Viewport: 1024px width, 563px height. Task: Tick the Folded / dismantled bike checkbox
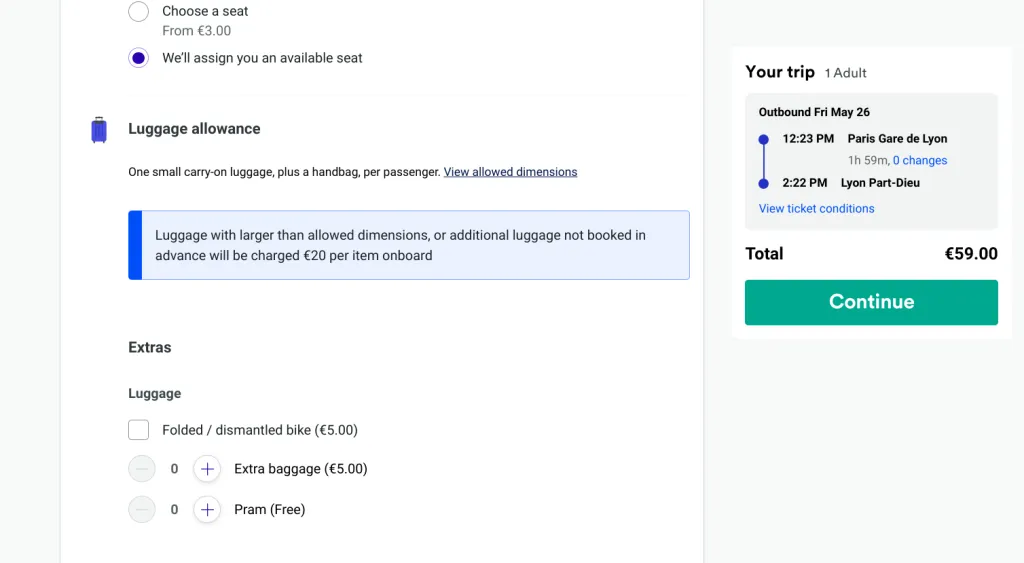[138, 430]
